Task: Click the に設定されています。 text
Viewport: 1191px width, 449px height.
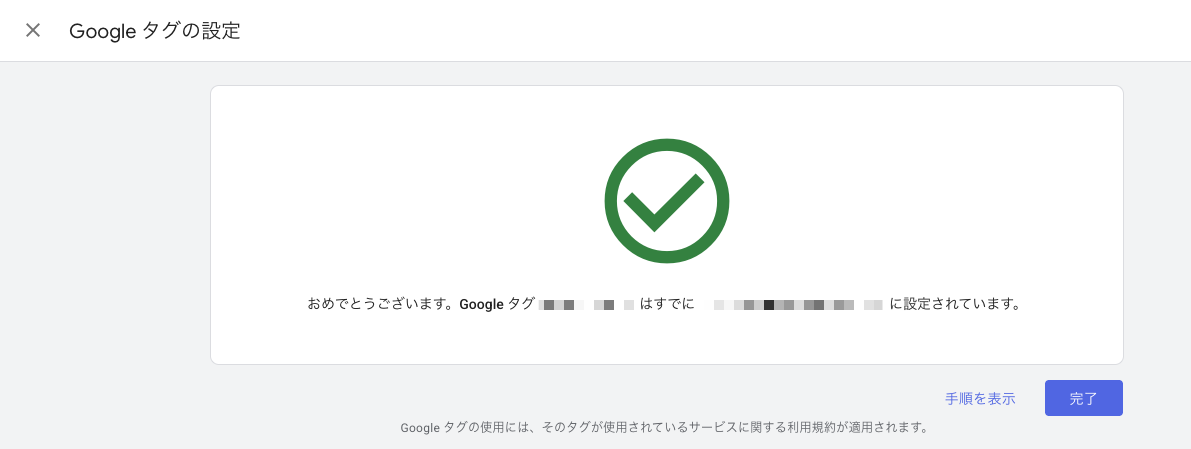Action: 955,304
